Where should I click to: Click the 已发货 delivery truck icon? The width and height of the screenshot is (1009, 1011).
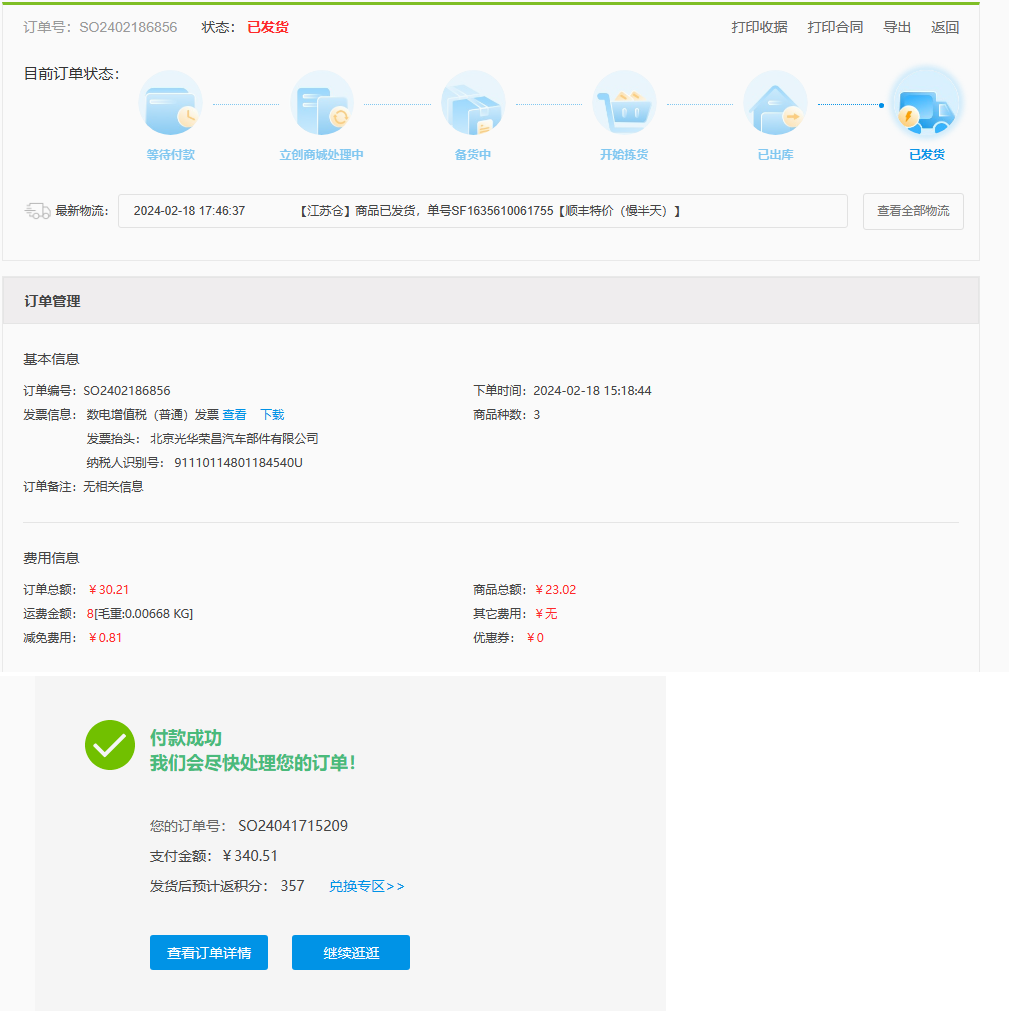point(926,103)
